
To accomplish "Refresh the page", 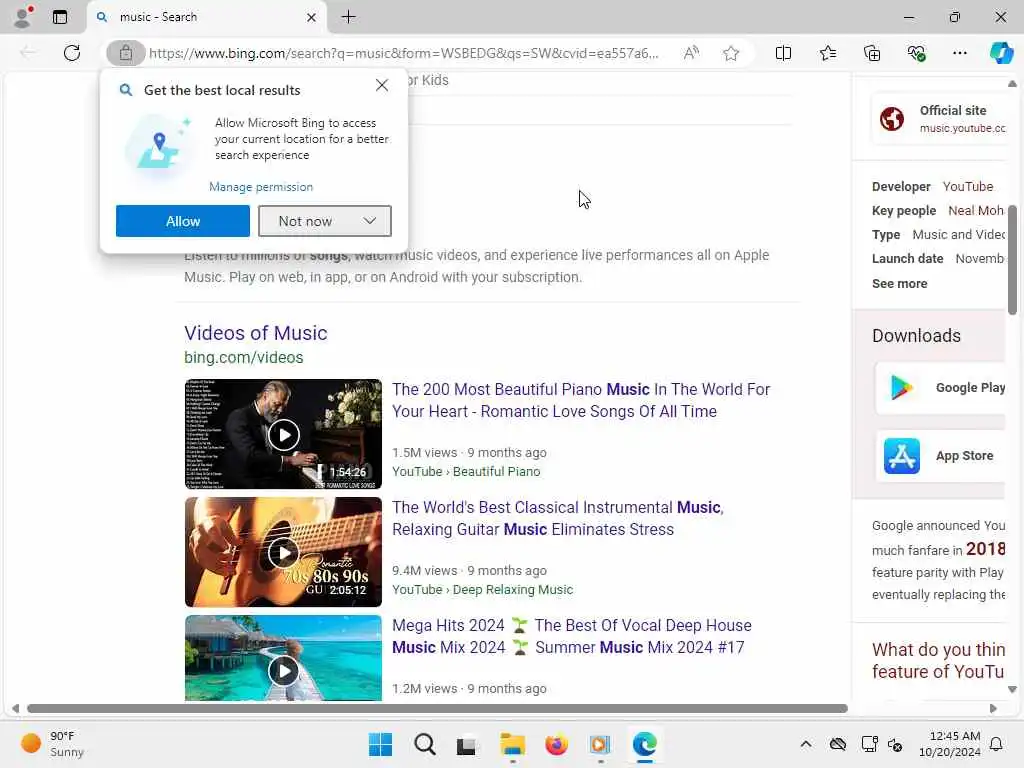I will click(x=72, y=53).
